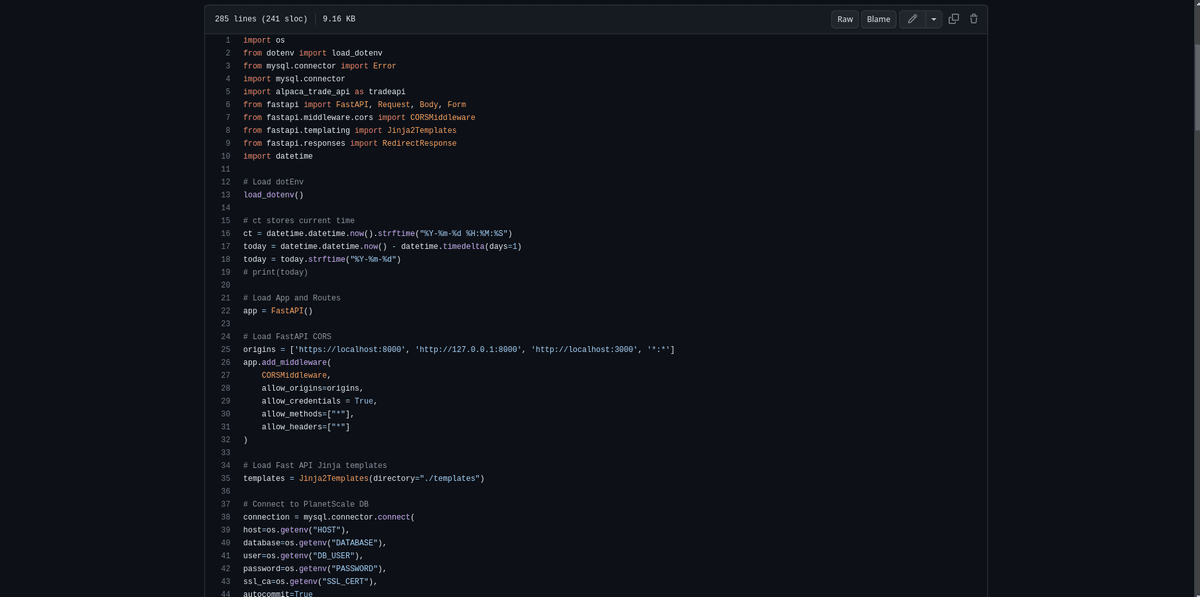Click 'import datetime' on line 10
The image size is (1200, 597).
pos(278,156)
